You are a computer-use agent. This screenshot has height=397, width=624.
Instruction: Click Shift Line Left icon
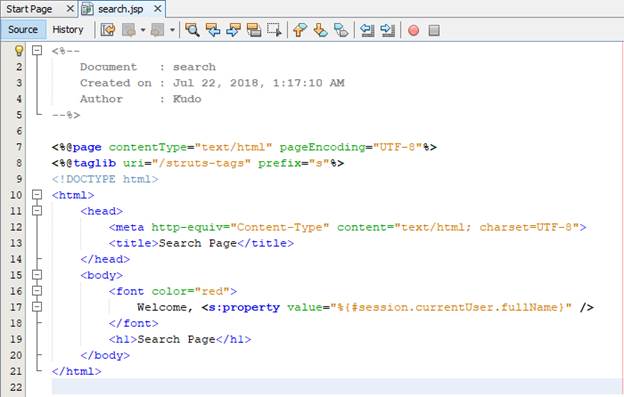(x=367, y=30)
